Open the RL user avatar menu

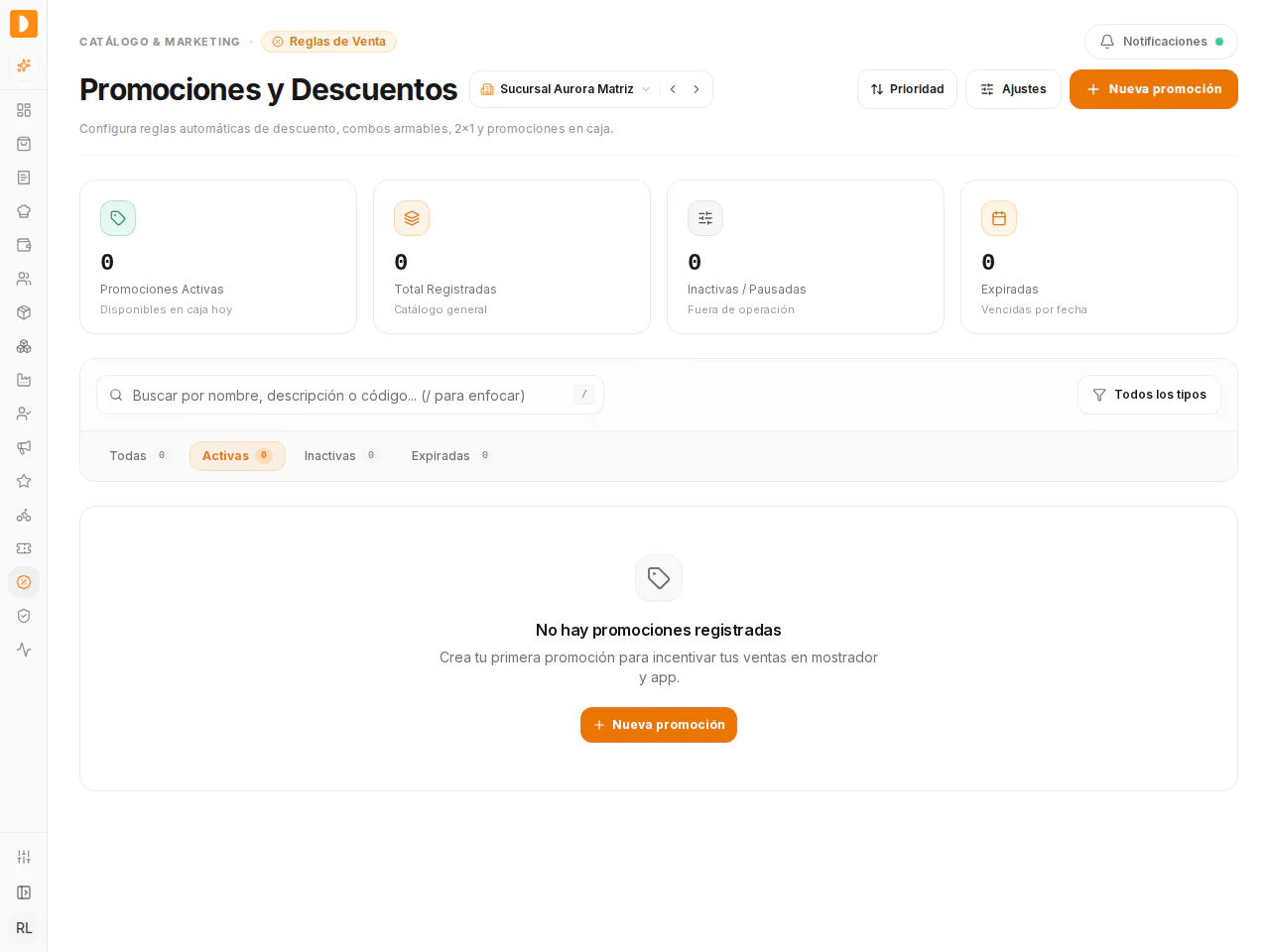pos(24,928)
